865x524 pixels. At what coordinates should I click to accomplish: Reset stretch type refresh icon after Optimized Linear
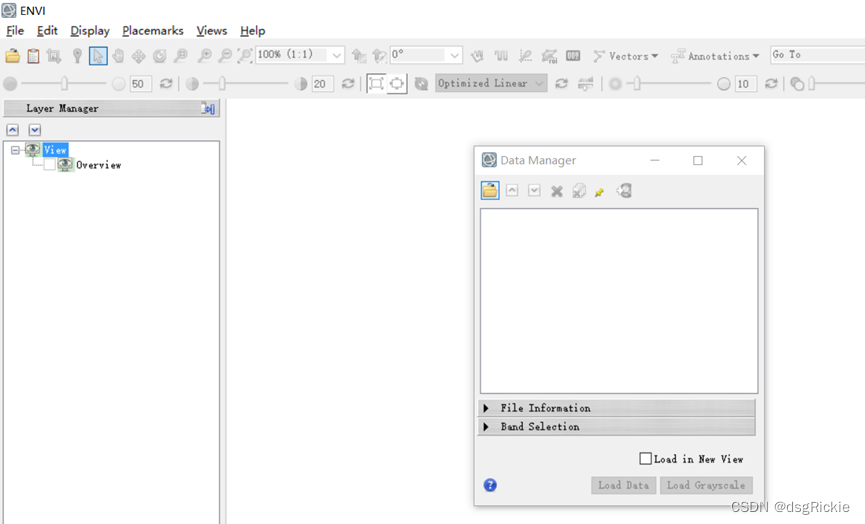point(561,84)
